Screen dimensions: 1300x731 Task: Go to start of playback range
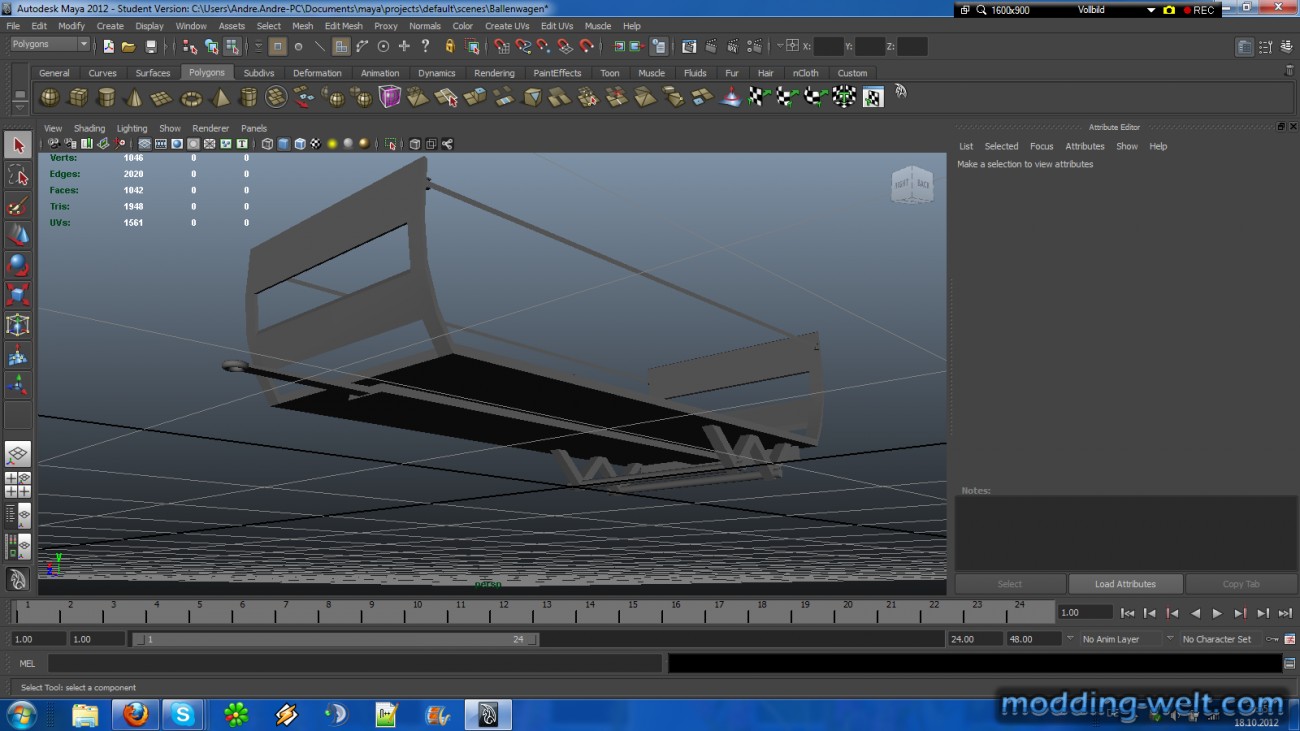tap(1127, 613)
